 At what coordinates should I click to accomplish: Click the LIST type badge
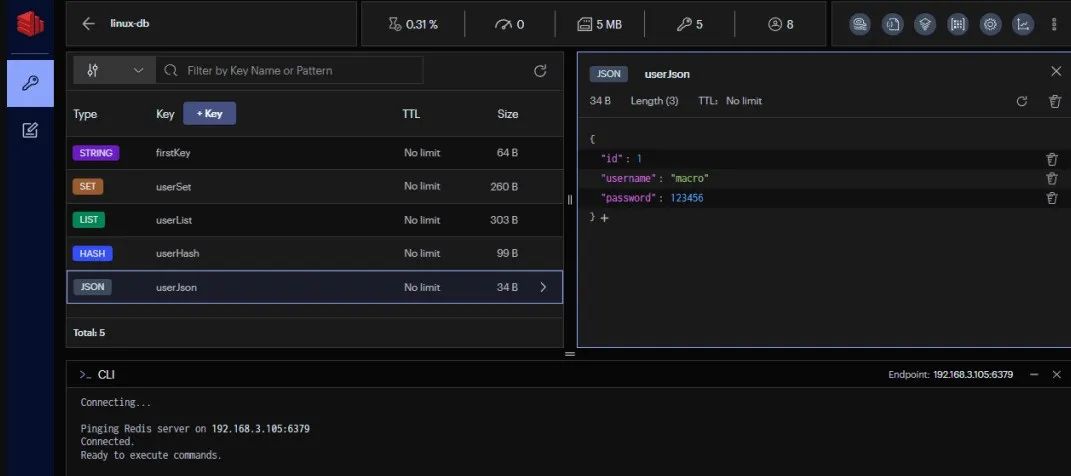pos(89,220)
